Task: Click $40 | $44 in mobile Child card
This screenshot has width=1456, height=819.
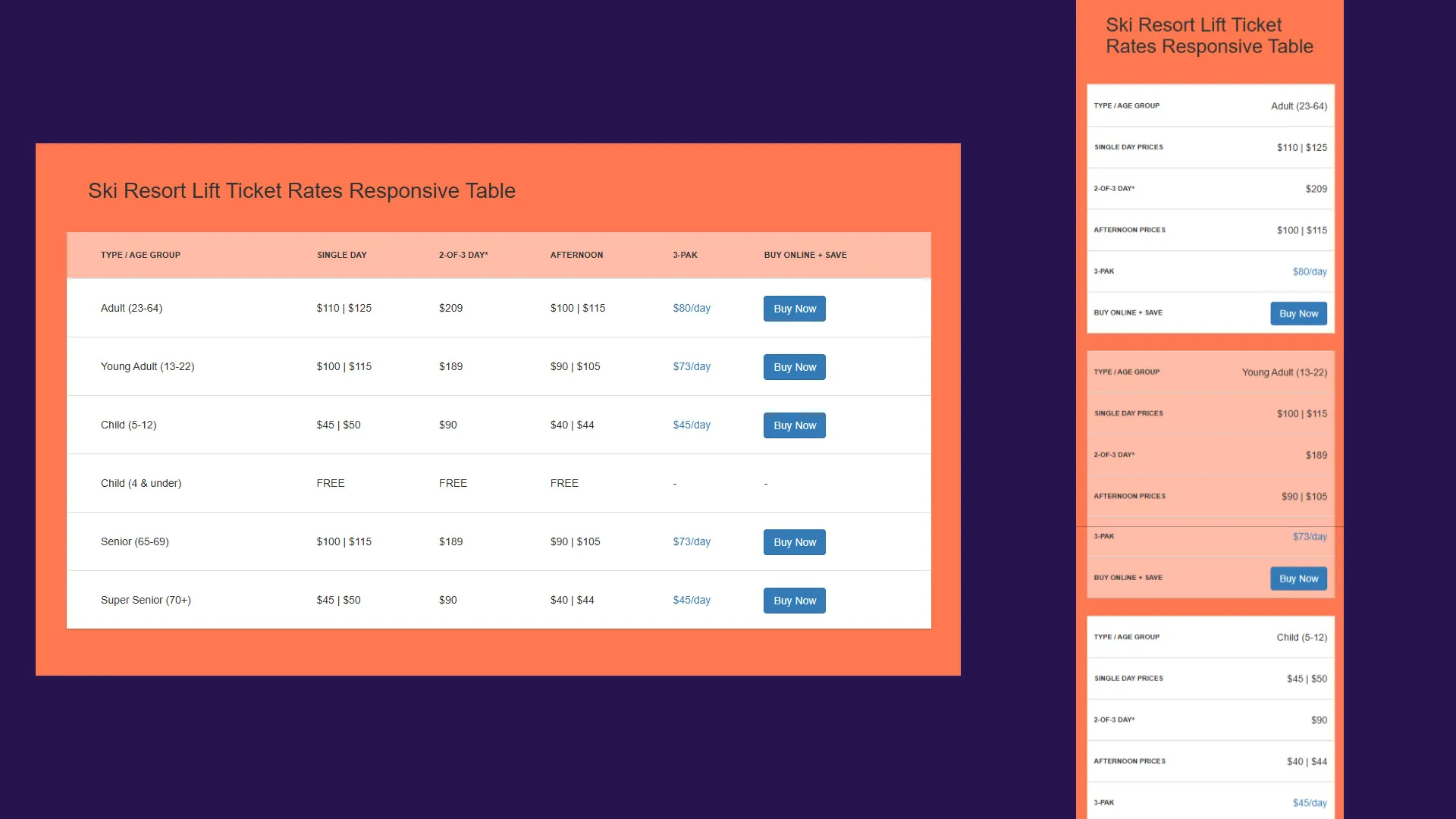Action: click(1307, 761)
